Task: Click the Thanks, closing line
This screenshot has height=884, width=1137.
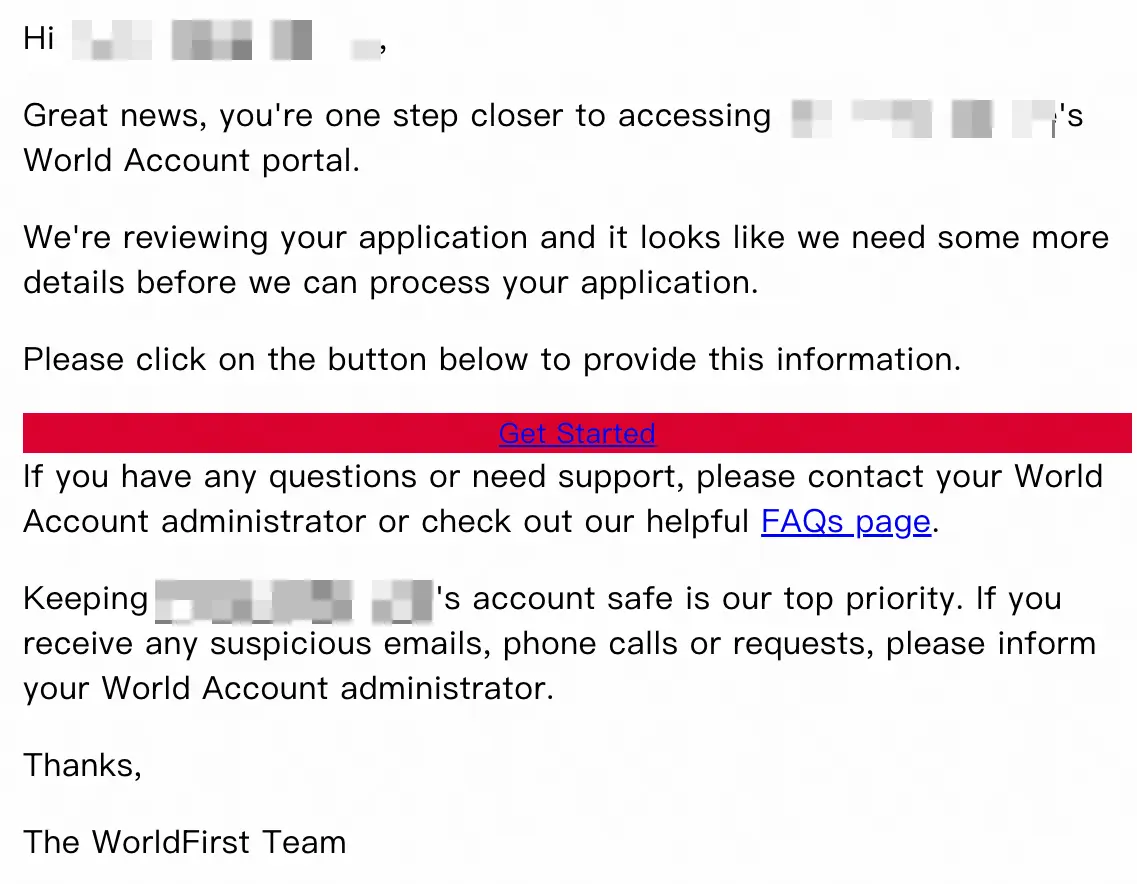Action: coord(83,766)
